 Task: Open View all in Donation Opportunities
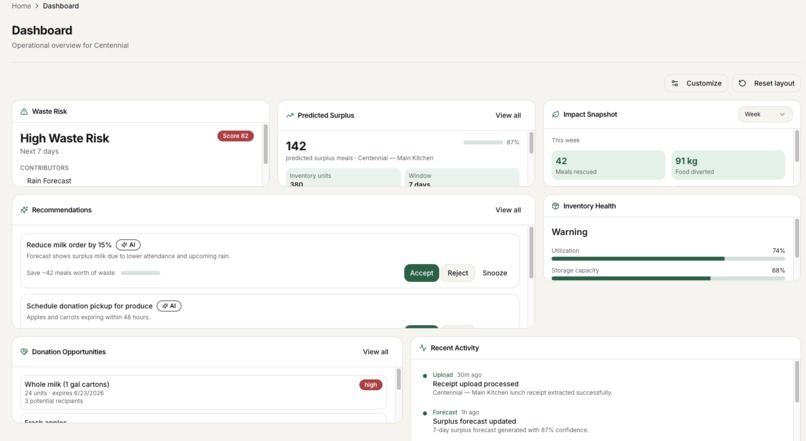click(375, 352)
